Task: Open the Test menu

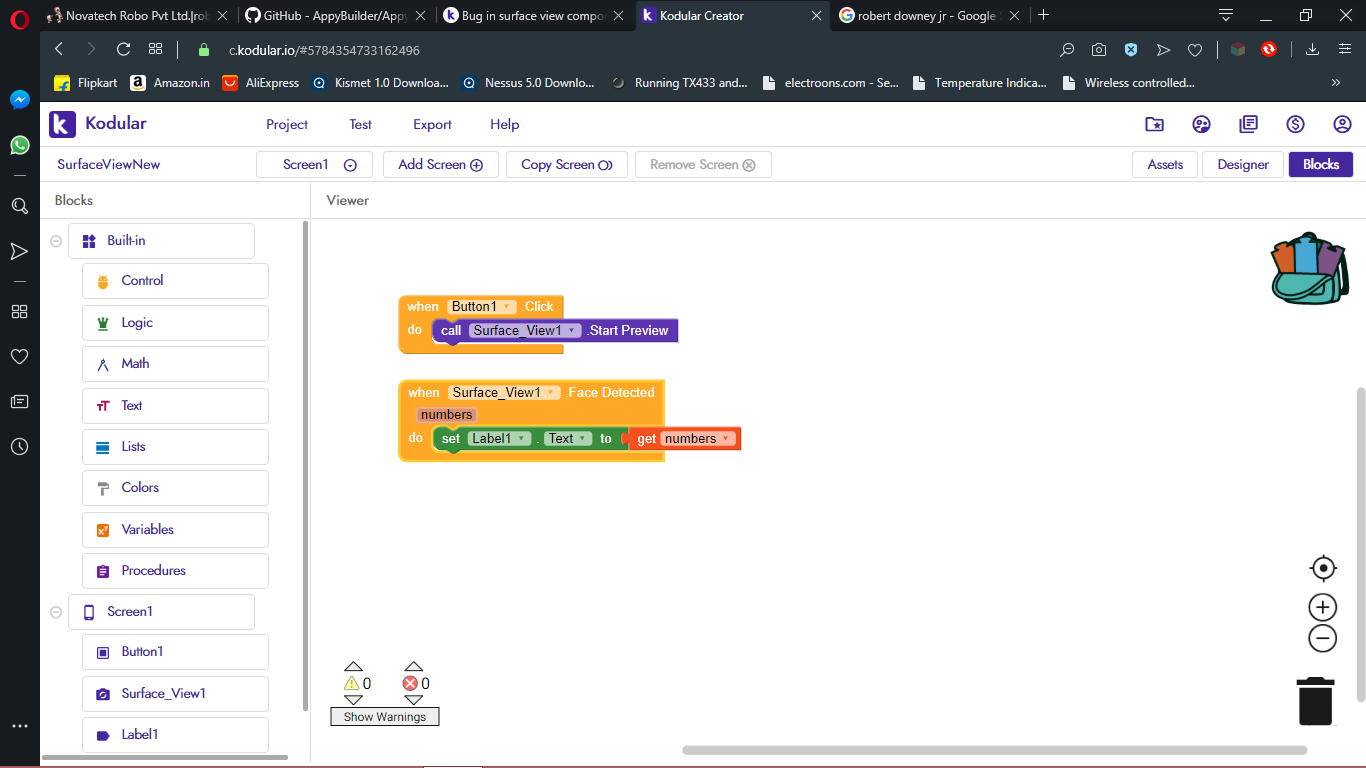Action: [361, 125]
